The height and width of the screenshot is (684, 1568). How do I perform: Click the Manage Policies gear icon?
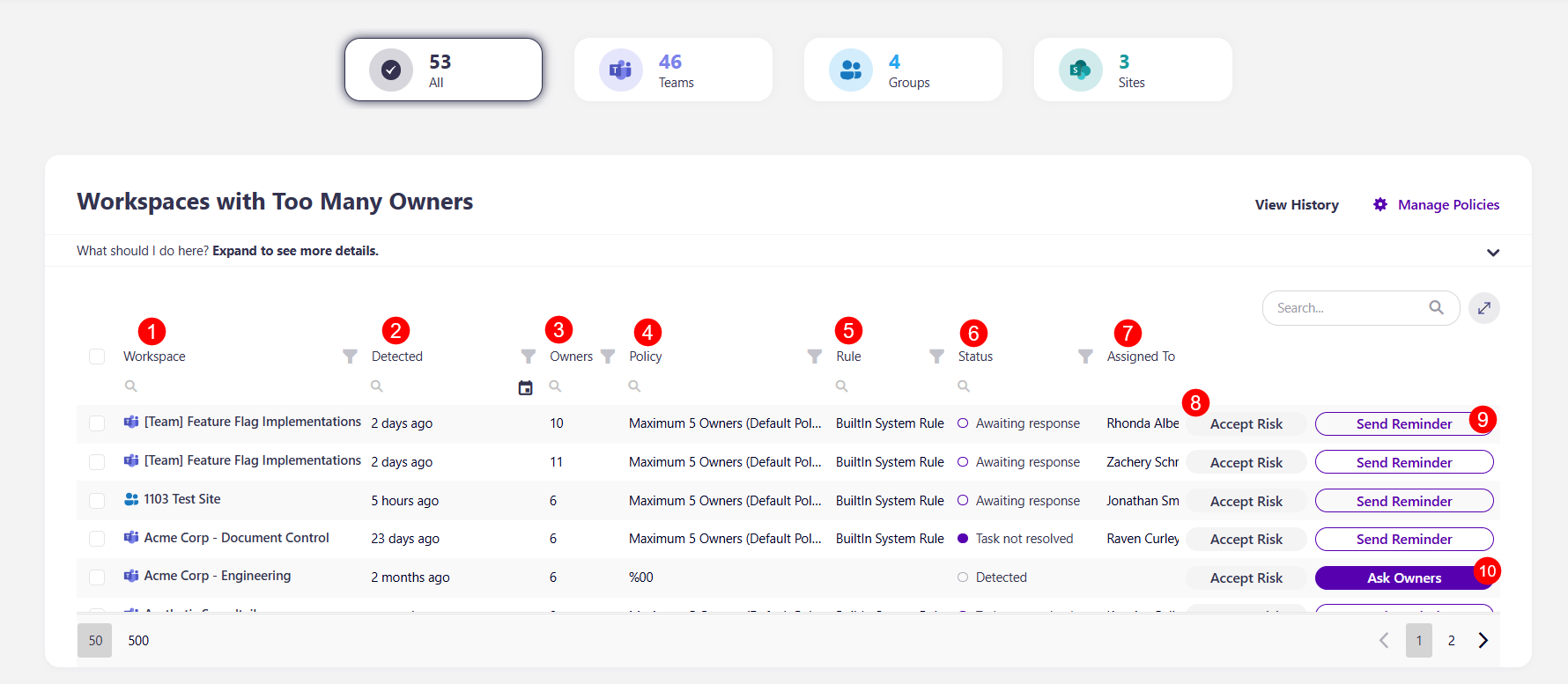click(1380, 204)
